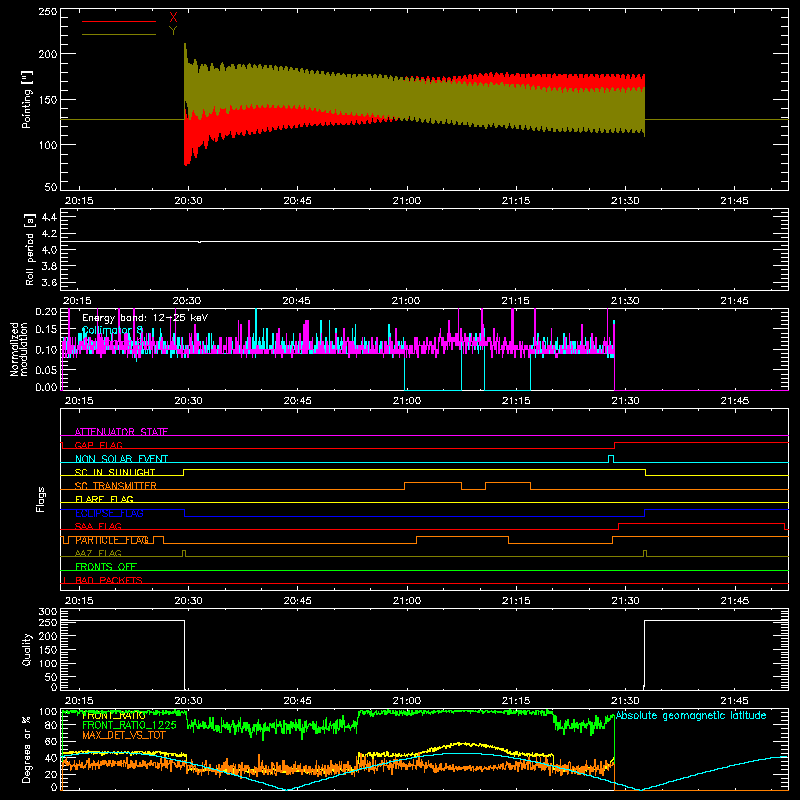Select the NON_SOLAR_EVENT flag label
Image resolution: width=800 pixels, height=800 pixels.
[x=121, y=459]
